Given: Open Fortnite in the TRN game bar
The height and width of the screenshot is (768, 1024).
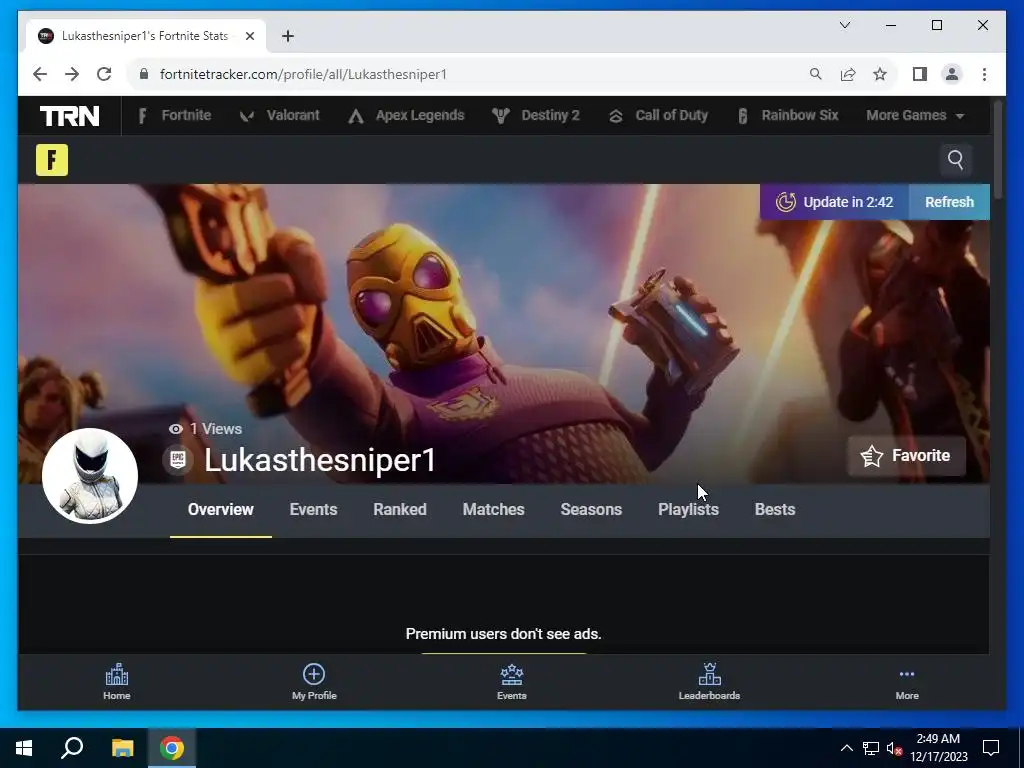Looking at the screenshot, I should click(174, 116).
